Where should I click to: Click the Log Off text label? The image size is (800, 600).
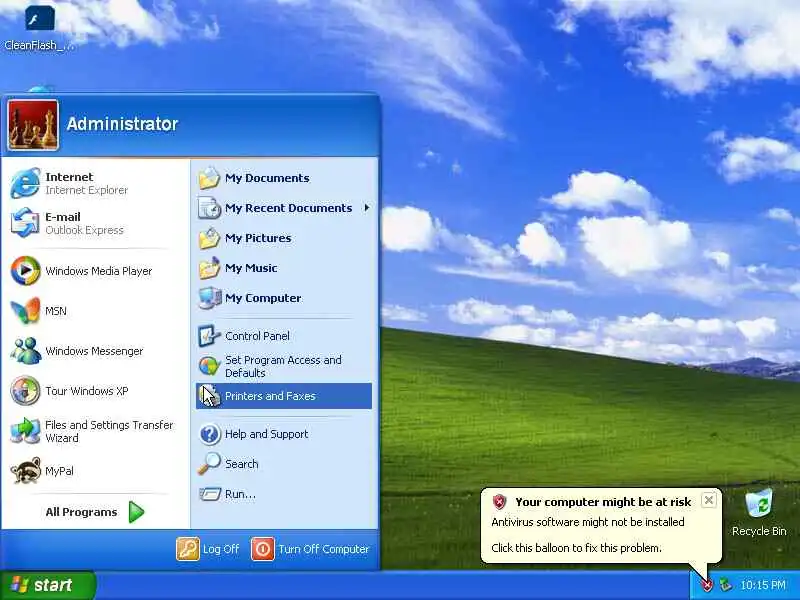click(x=220, y=549)
